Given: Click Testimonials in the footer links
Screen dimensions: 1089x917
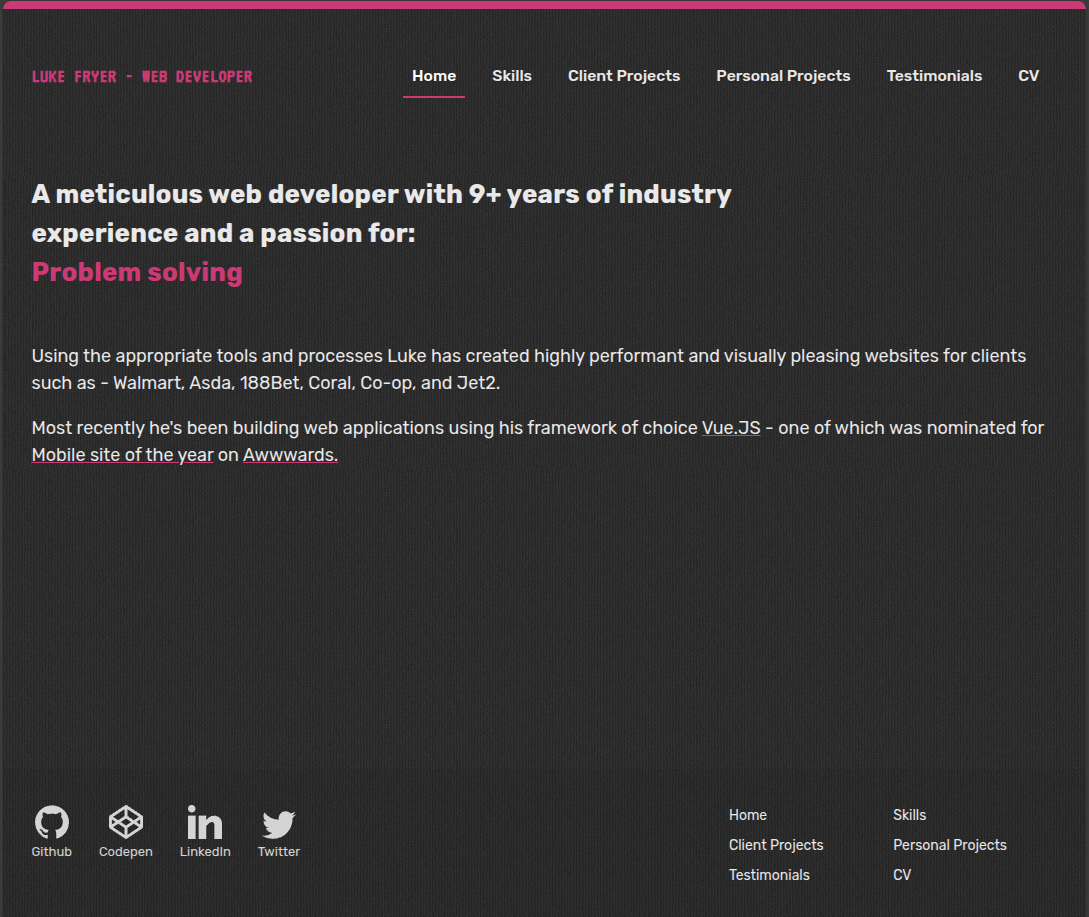Looking at the screenshot, I should pos(769,874).
